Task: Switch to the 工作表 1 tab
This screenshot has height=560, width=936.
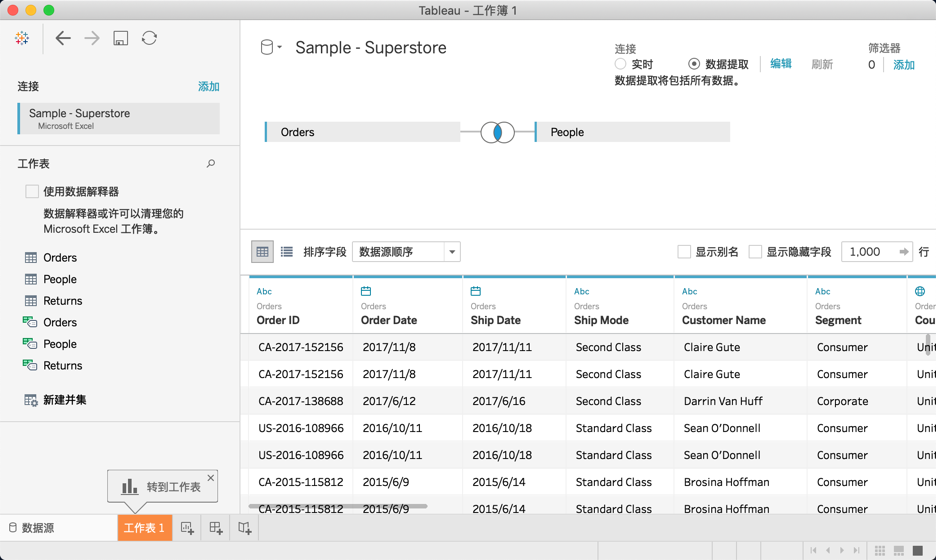Action: point(144,528)
